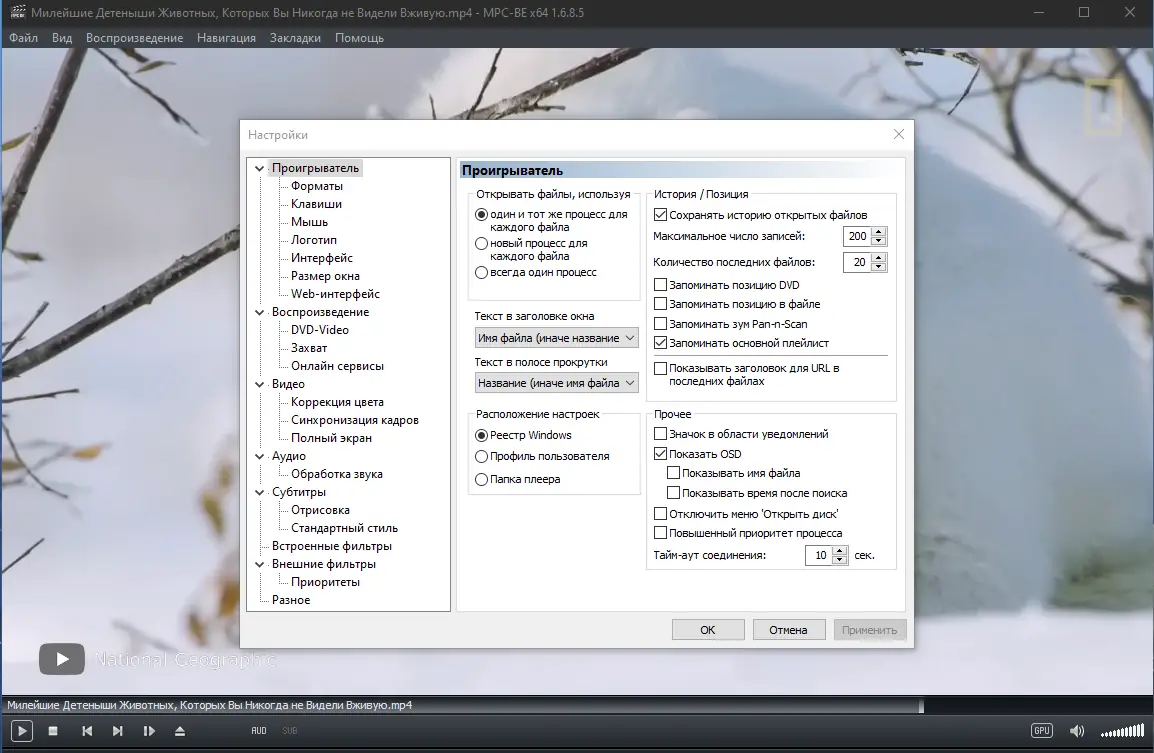This screenshot has width=1154, height=753.
Task: Select the 'Профиль пользователя' radio option
Action: pos(480,456)
